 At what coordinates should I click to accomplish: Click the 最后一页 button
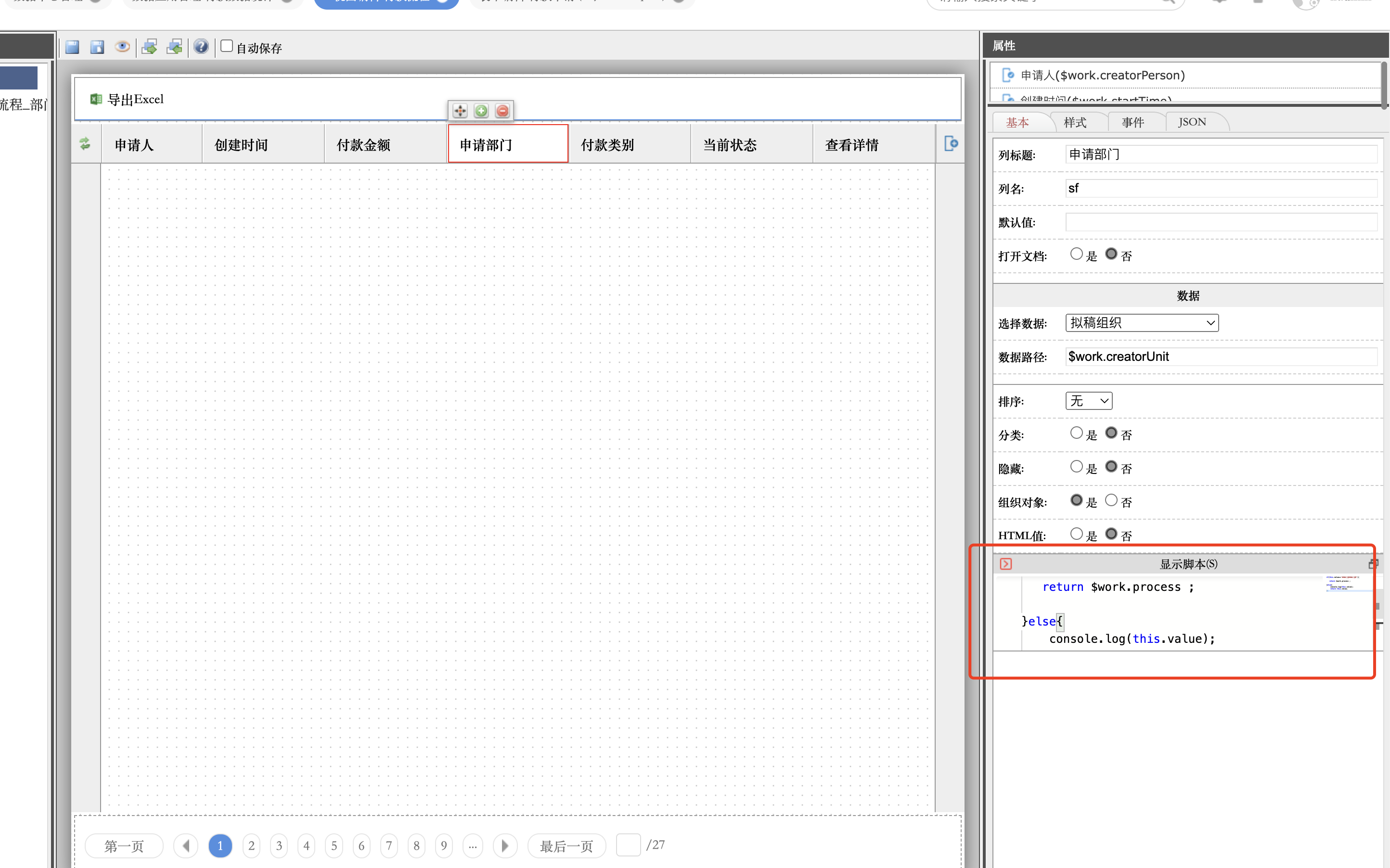pyautogui.click(x=566, y=845)
